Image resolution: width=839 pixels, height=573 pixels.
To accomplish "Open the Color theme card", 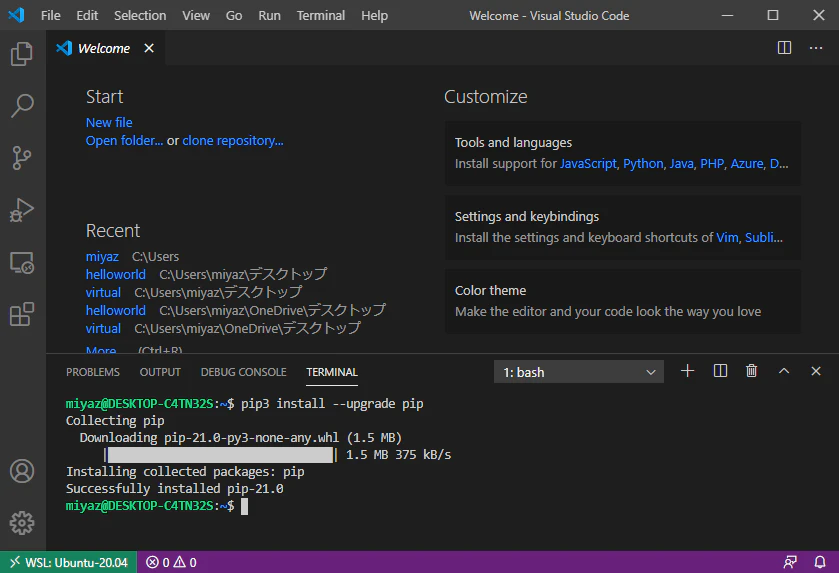I will [623, 301].
